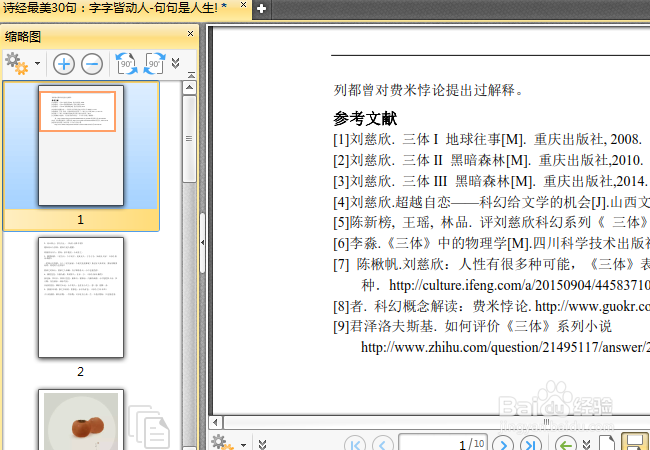Viewport: 650px width, 450px height.
Task: Go to previous page
Action: tap(382, 445)
